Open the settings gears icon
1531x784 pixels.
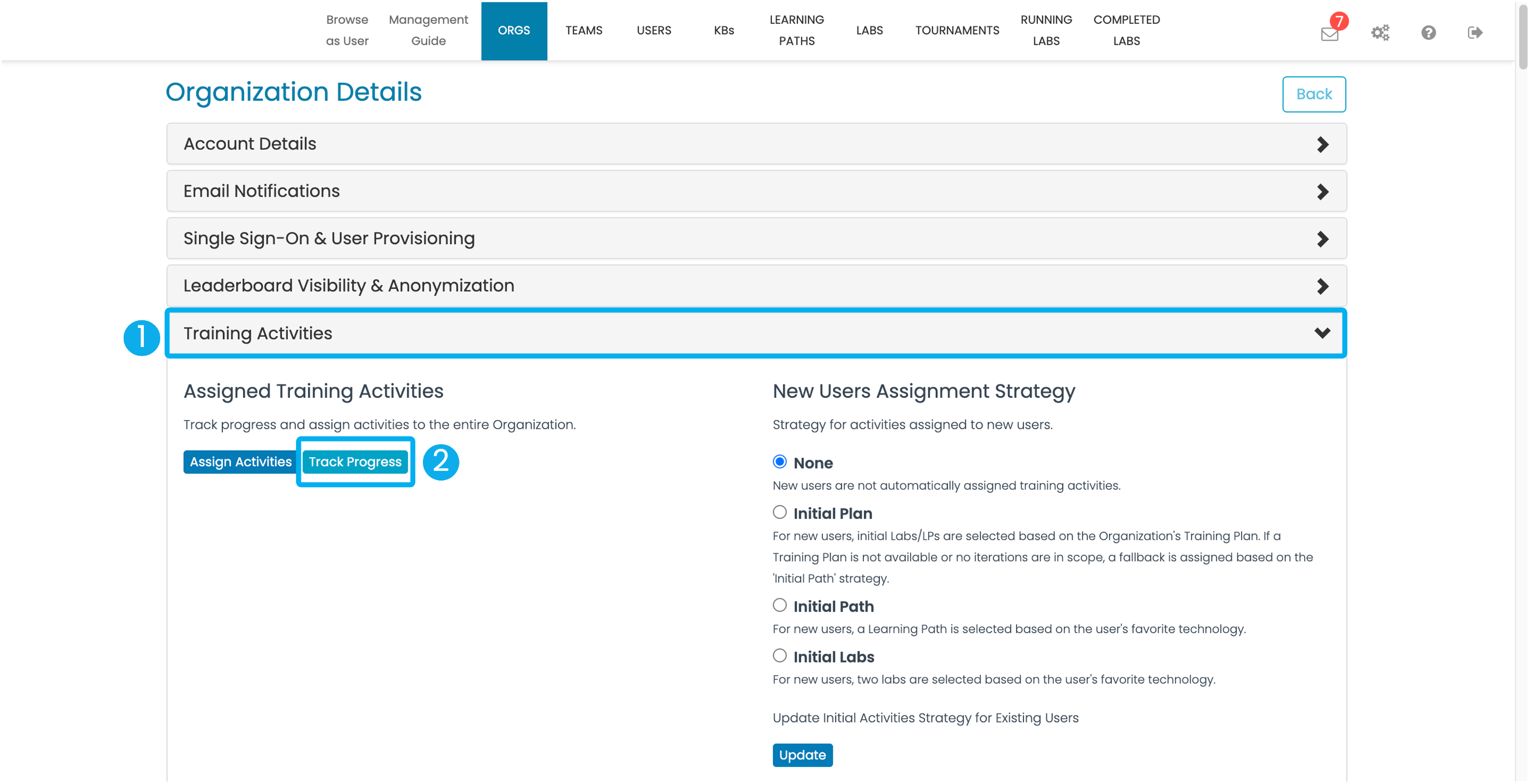[1380, 32]
